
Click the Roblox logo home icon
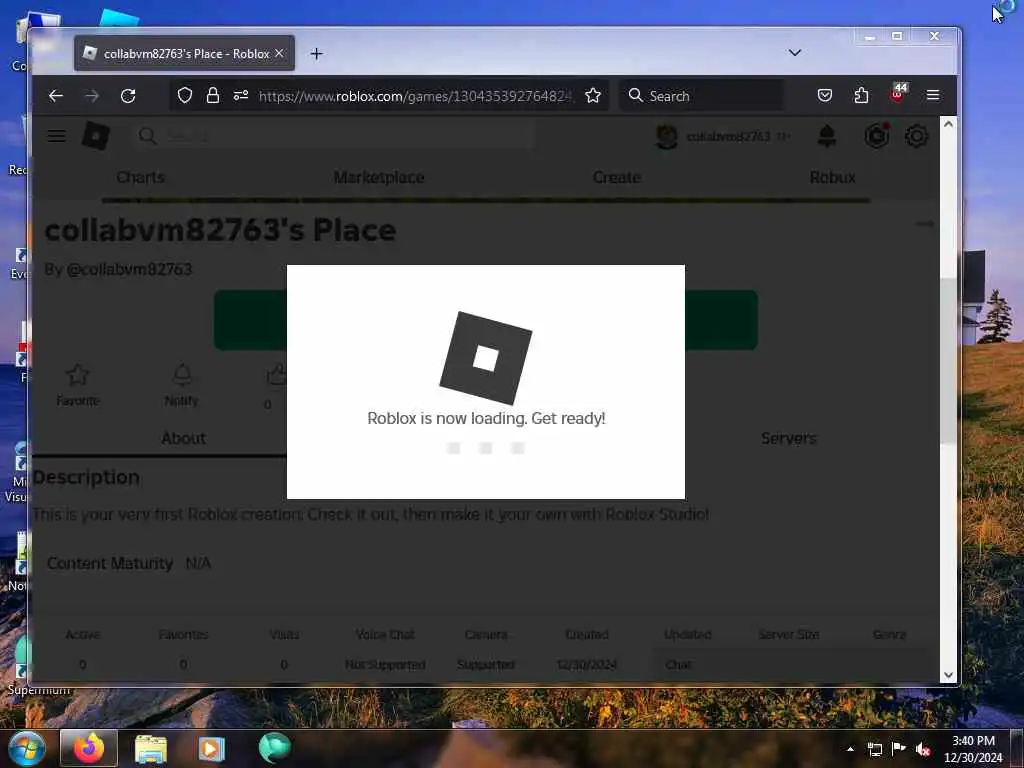95,136
